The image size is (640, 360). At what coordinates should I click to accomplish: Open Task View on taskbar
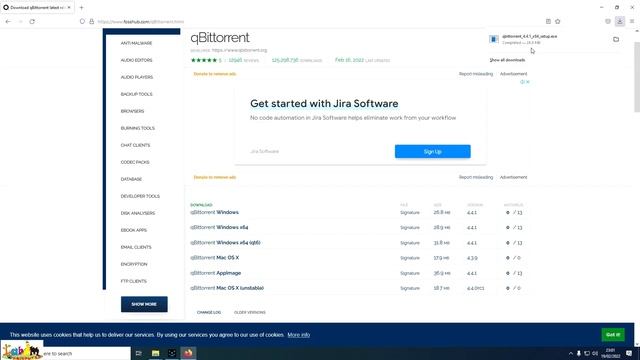[x=138, y=353]
